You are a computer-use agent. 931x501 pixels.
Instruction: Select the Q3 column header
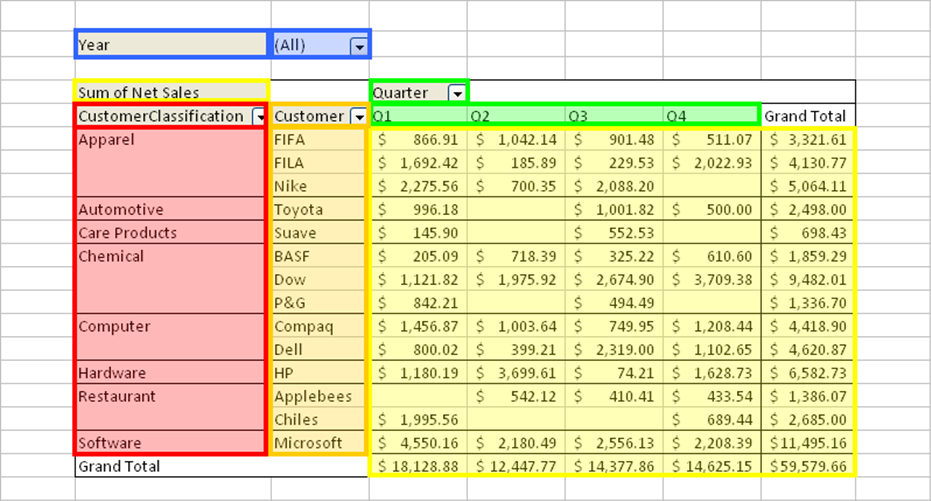613,116
